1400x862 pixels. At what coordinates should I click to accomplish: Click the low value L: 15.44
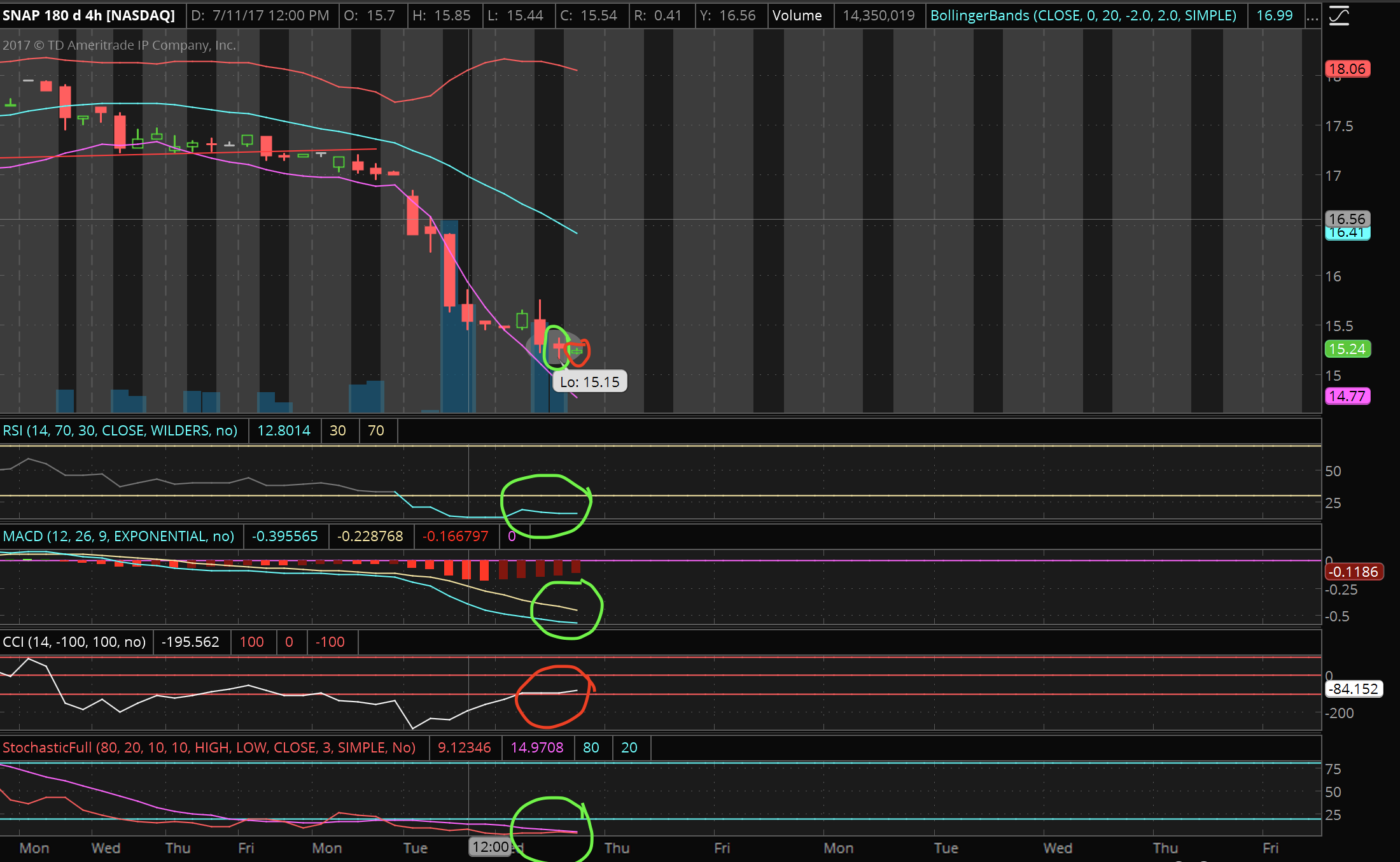515,15
